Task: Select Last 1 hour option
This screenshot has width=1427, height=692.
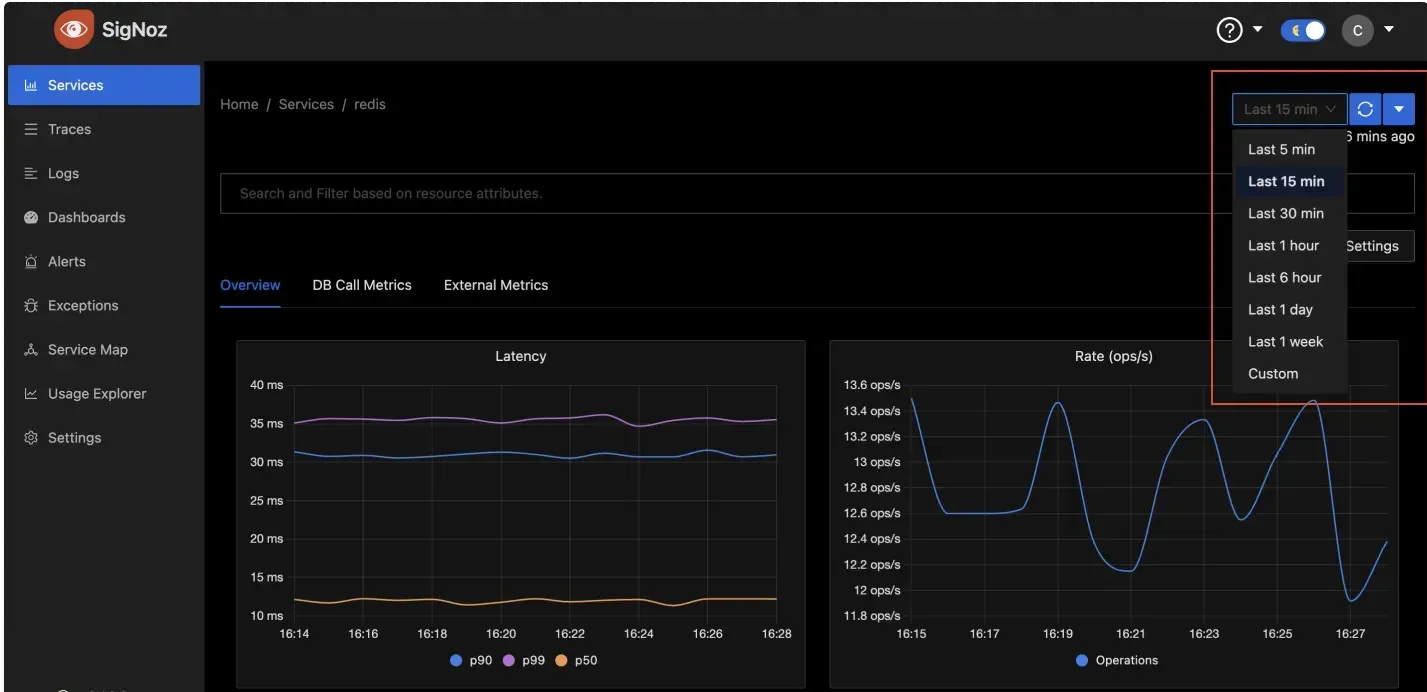Action: [x=1290, y=245]
